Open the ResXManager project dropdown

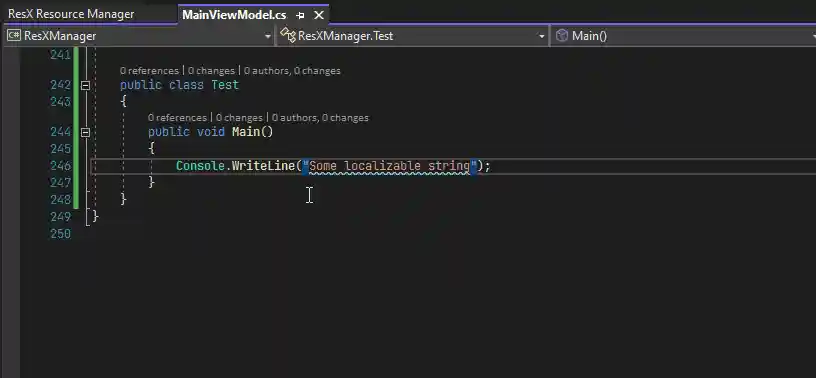[x=268, y=36]
